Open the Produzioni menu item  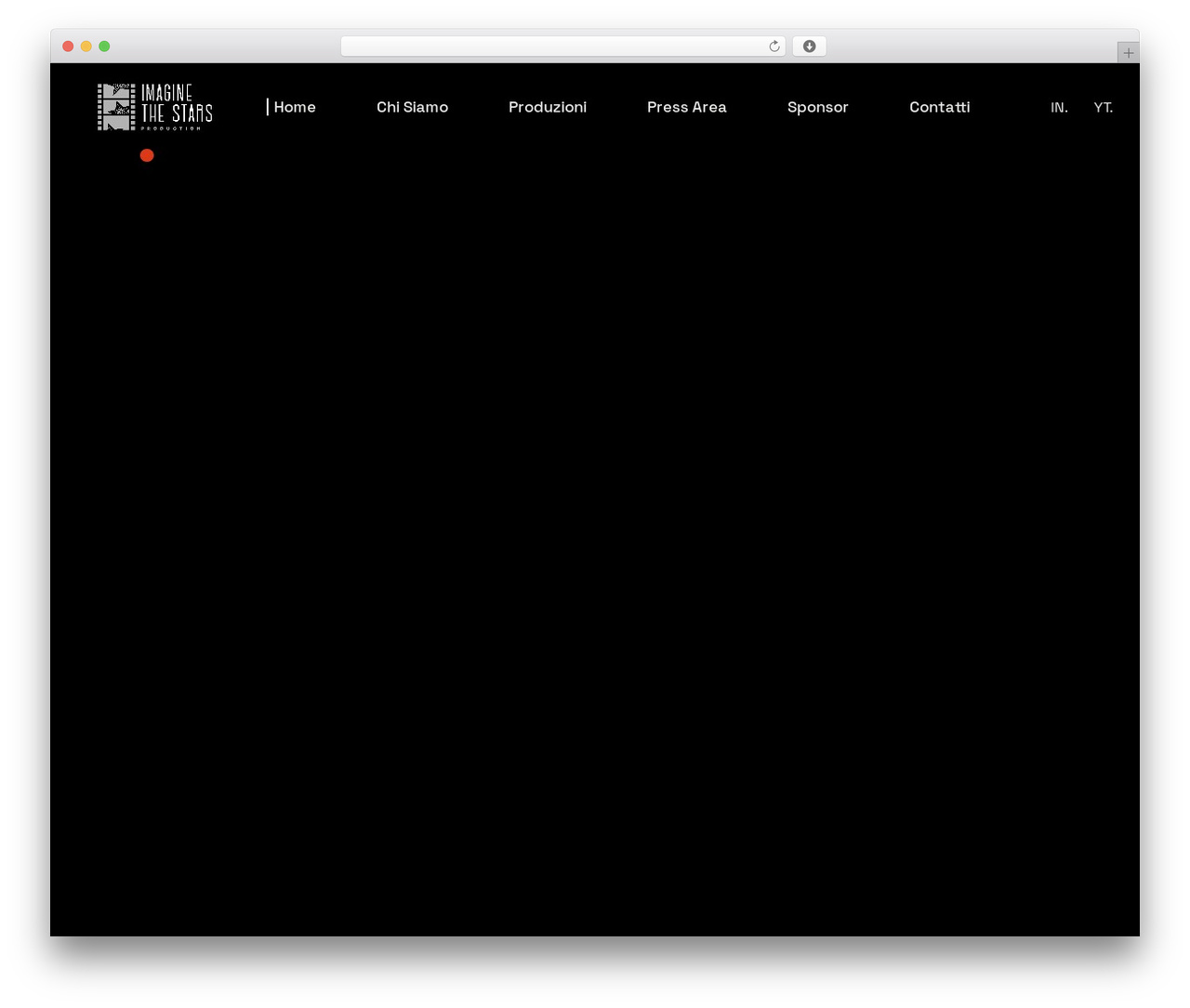point(548,107)
